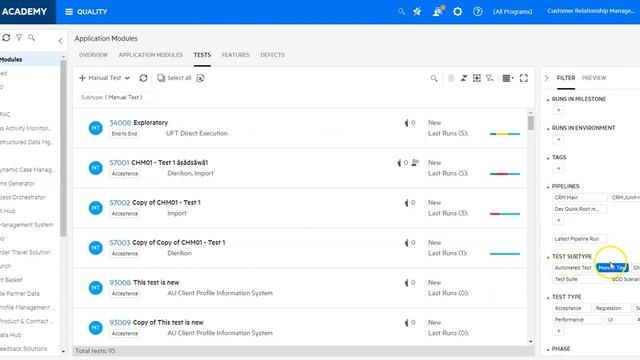Click the choose columns icon in toolbar
Screen dimensions: 640x360
pos(451,78)
